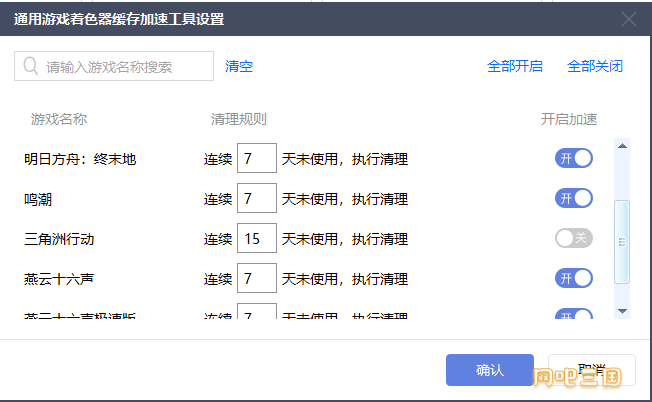
Task: Edit days field for 鸣潮
Action: point(257,198)
